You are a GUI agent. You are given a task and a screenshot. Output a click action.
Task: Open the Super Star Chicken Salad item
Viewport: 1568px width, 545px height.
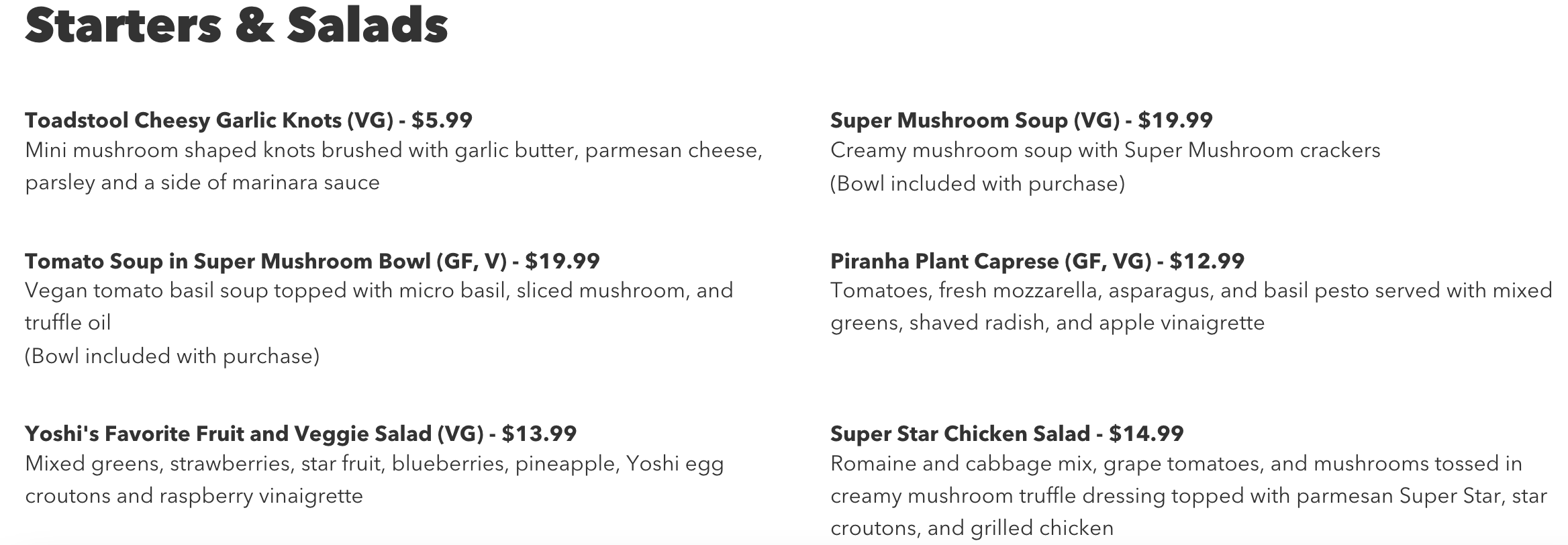[x=960, y=434]
